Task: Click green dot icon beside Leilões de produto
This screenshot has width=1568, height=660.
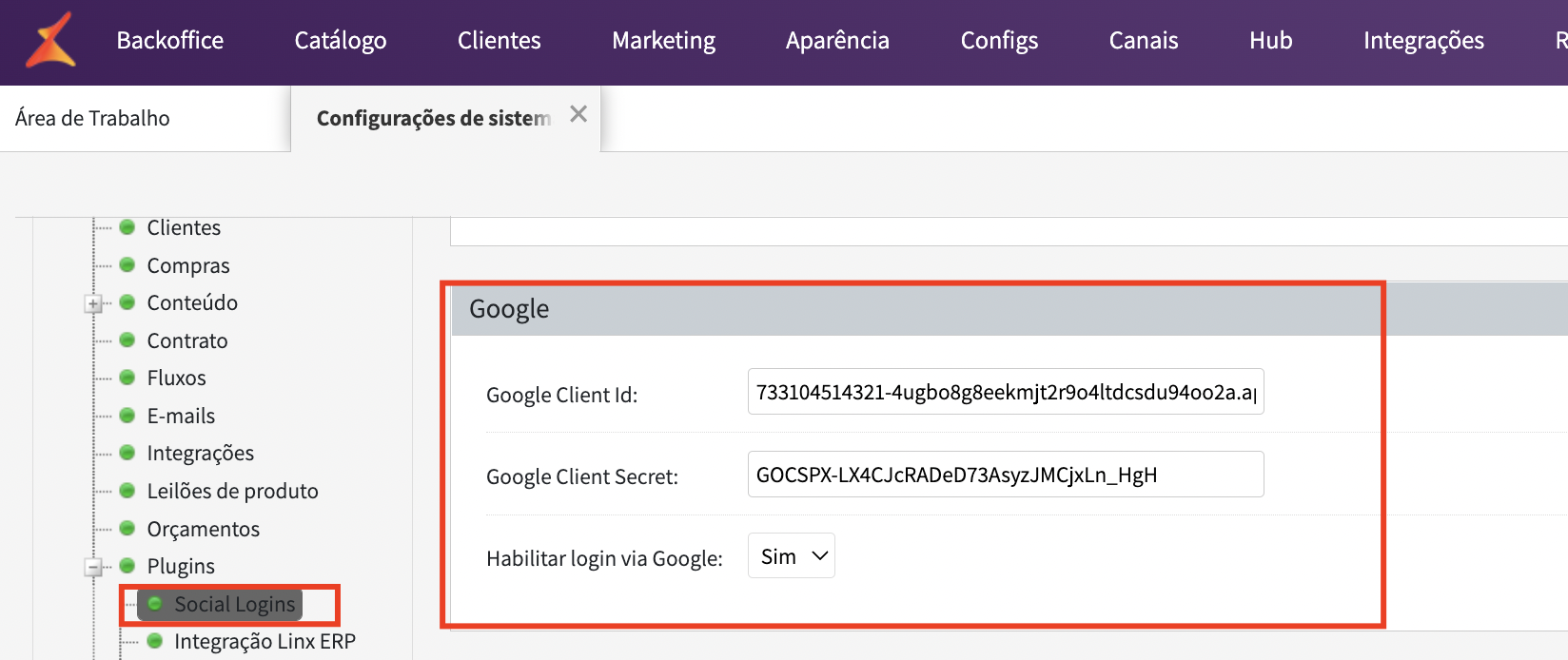Action: [x=127, y=491]
